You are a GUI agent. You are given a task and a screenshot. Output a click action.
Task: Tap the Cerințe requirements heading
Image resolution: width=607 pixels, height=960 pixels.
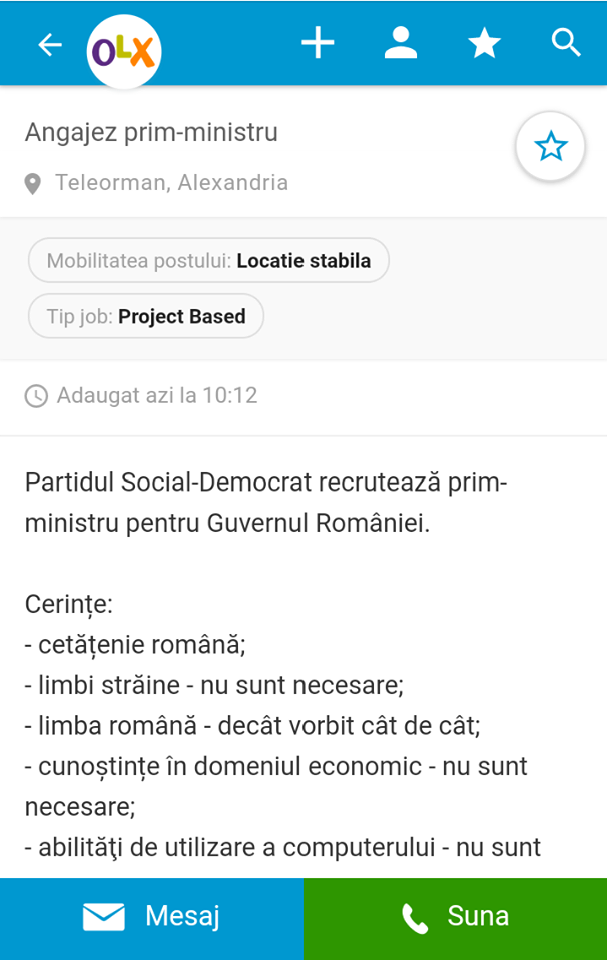pyautogui.click(x=69, y=604)
